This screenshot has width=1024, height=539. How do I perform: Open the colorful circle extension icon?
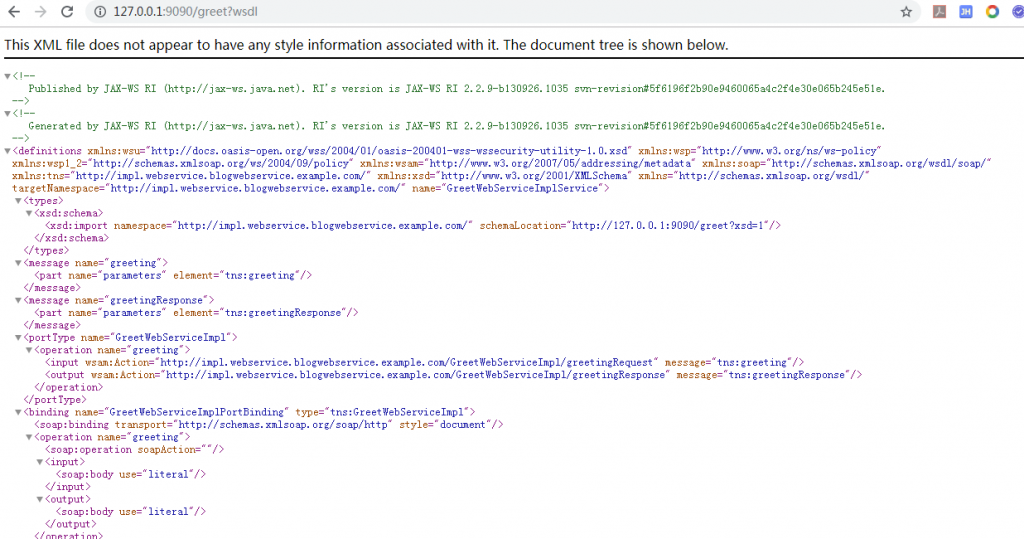click(x=992, y=12)
